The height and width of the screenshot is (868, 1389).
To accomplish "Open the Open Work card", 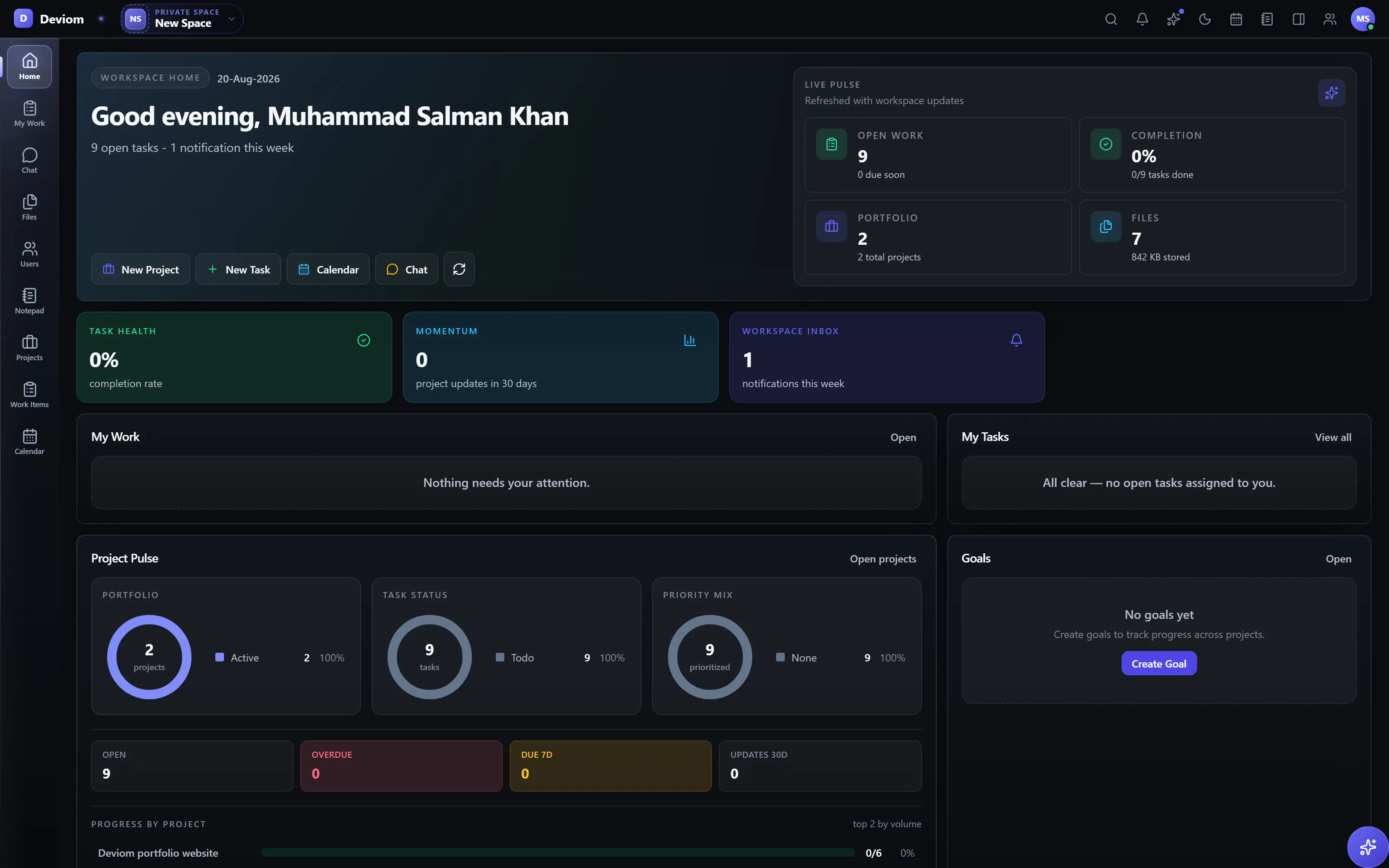I will [938, 155].
